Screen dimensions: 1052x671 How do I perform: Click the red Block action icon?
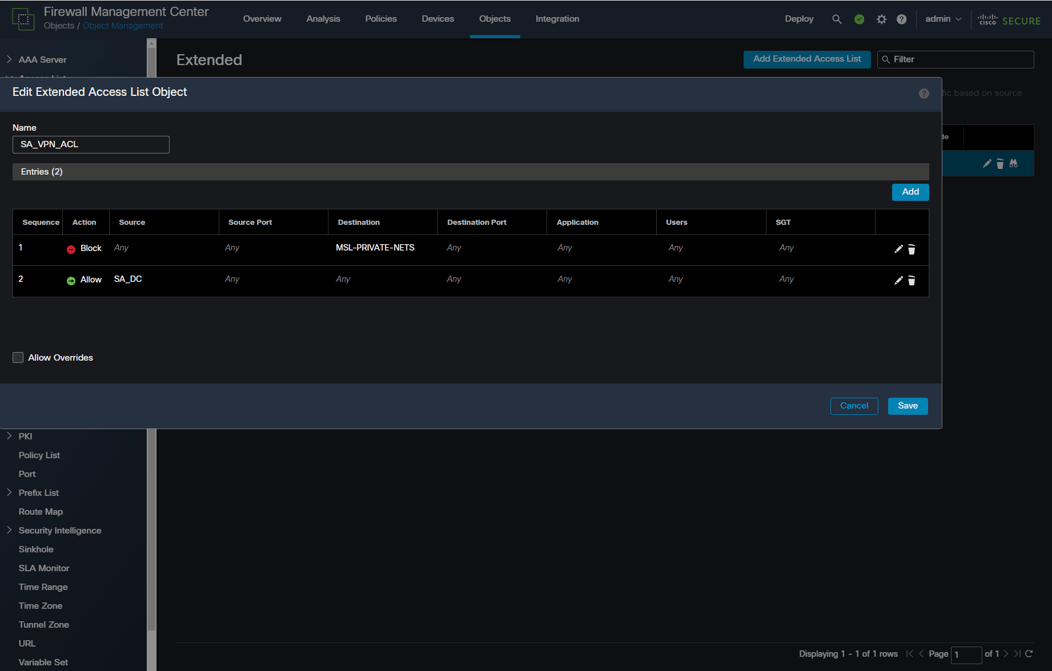point(71,249)
